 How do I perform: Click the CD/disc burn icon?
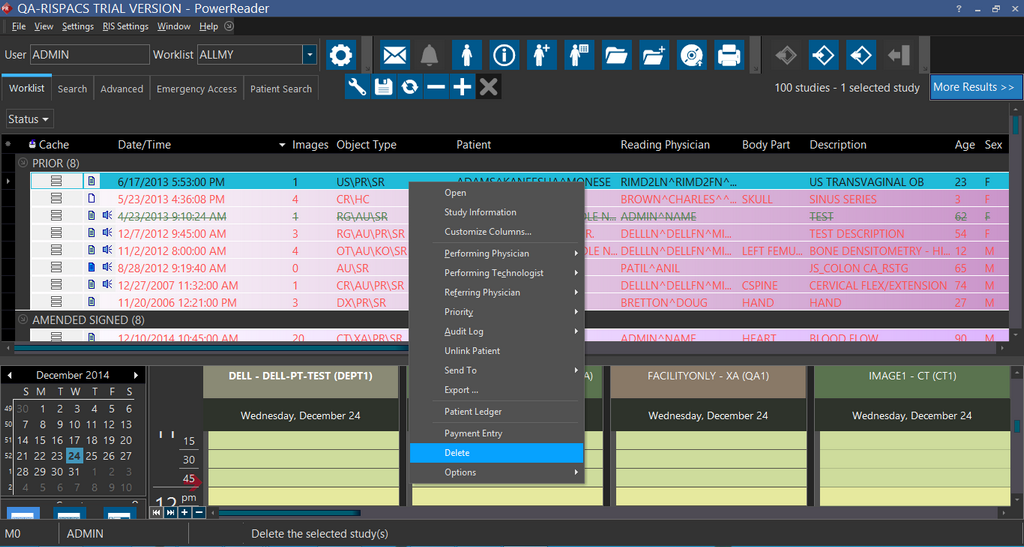691,55
